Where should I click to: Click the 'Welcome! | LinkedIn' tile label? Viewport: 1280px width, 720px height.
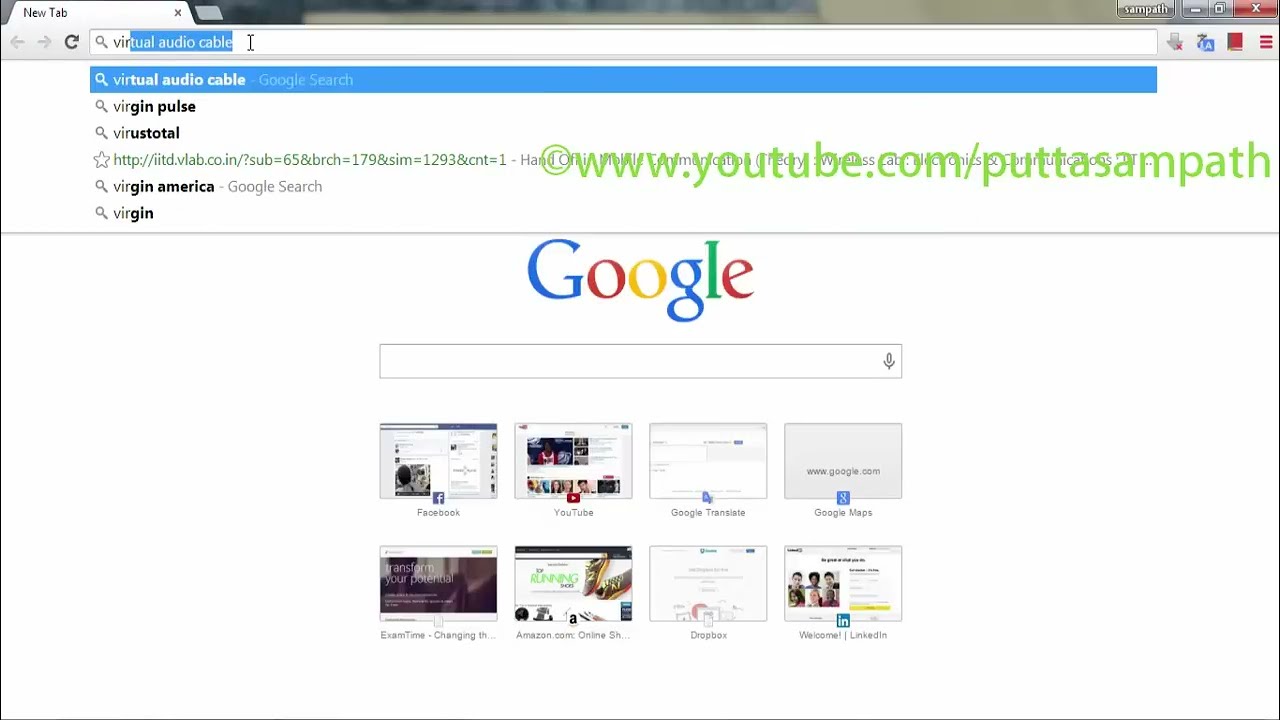[843, 635]
